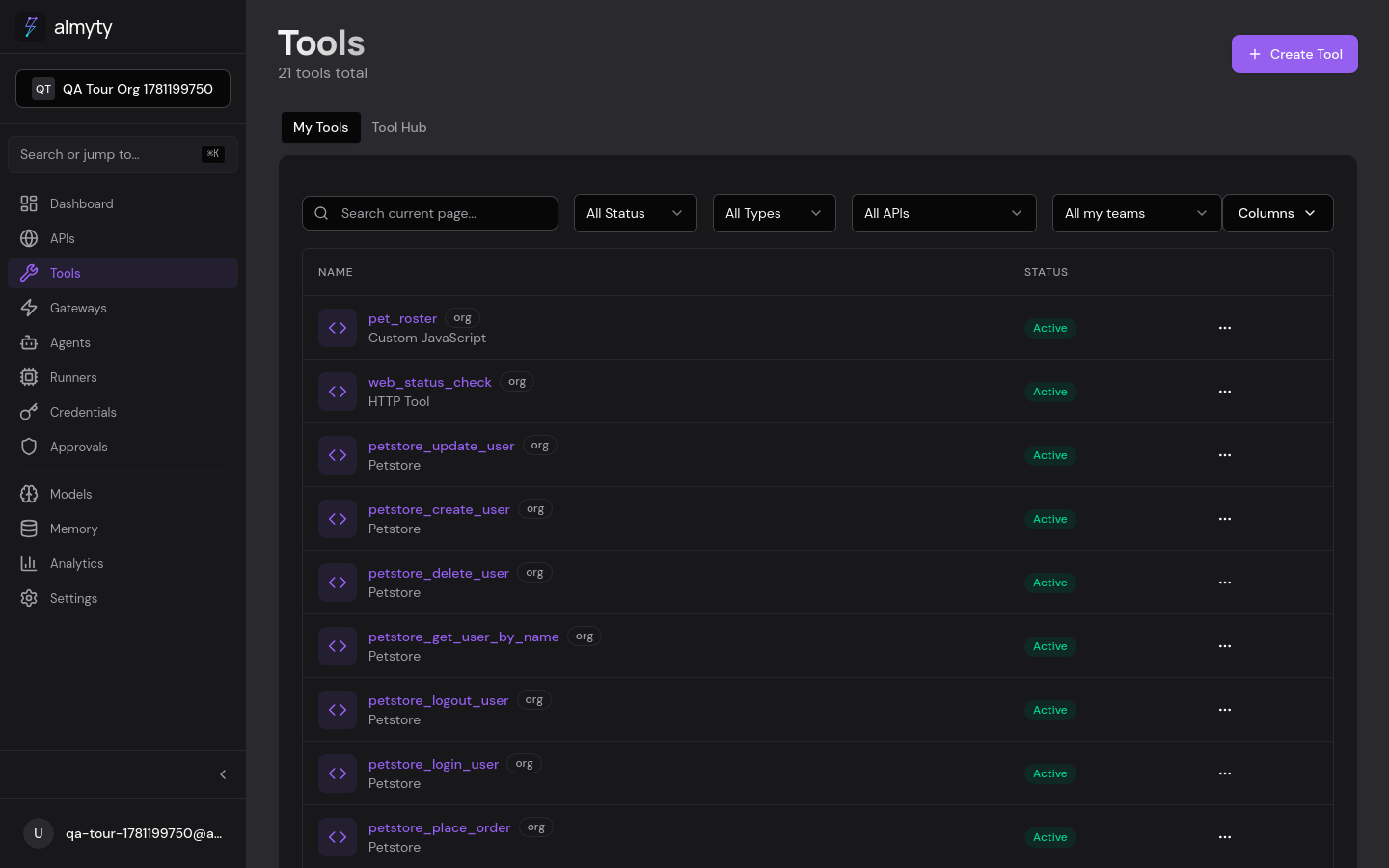Open the petstore_create_user tool
Viewport: 1389px width, 868px height.
439,509
